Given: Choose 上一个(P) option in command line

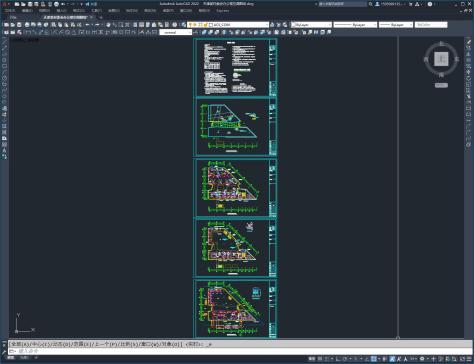Looking at the screenshot, I should [107, 344].
